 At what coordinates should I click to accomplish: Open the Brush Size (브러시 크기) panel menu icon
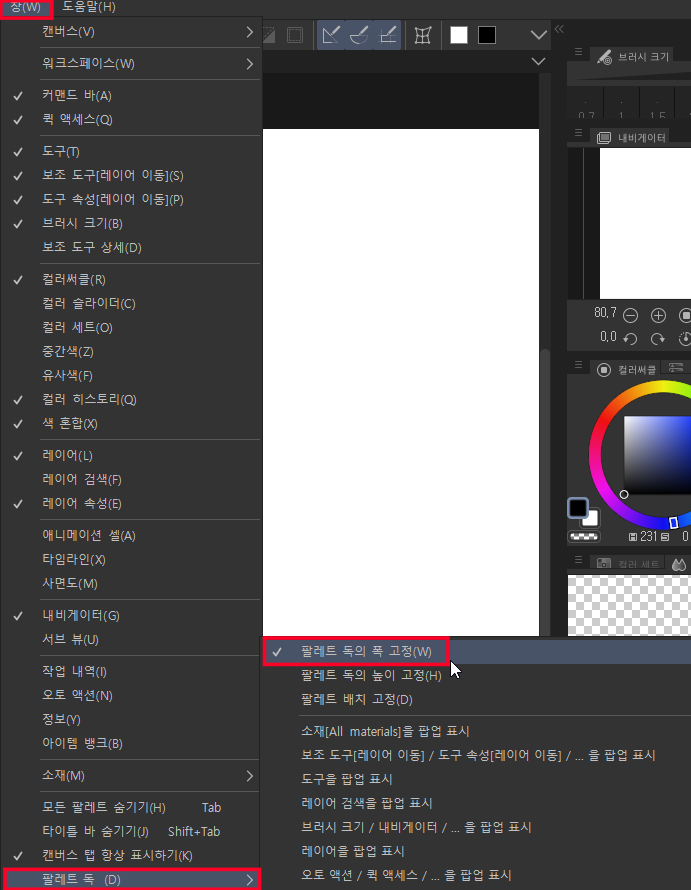coord(578,52)
